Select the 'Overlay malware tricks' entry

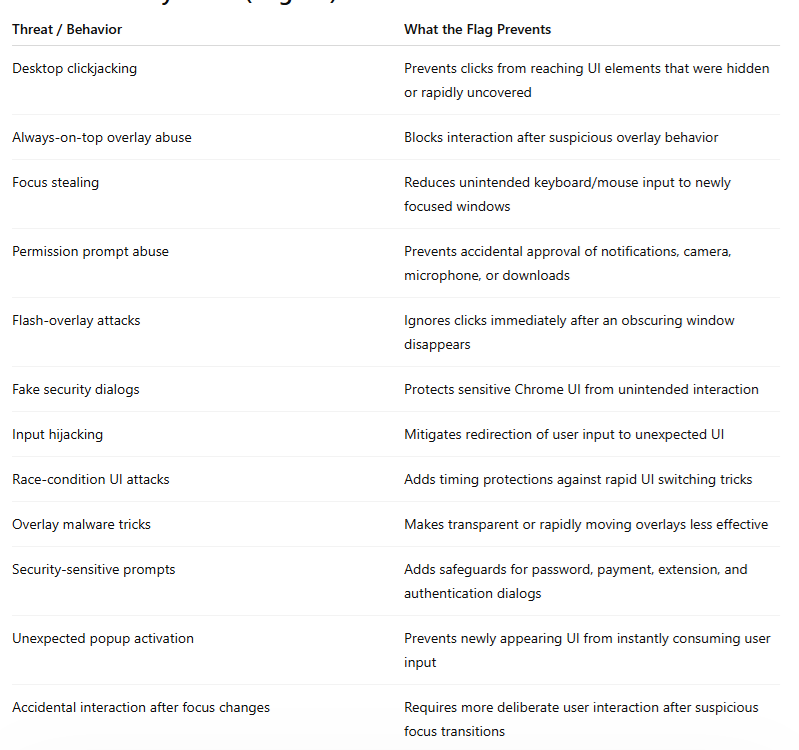(x=82, y=524)
